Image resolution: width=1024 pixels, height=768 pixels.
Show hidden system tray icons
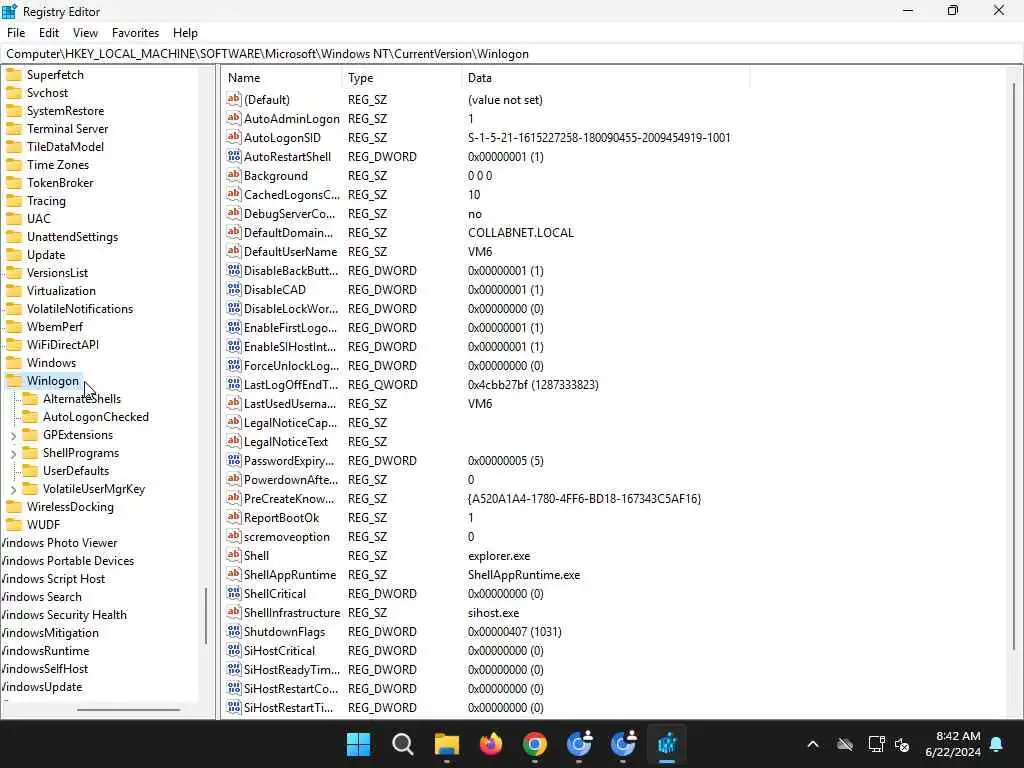(x=813, y=744)
